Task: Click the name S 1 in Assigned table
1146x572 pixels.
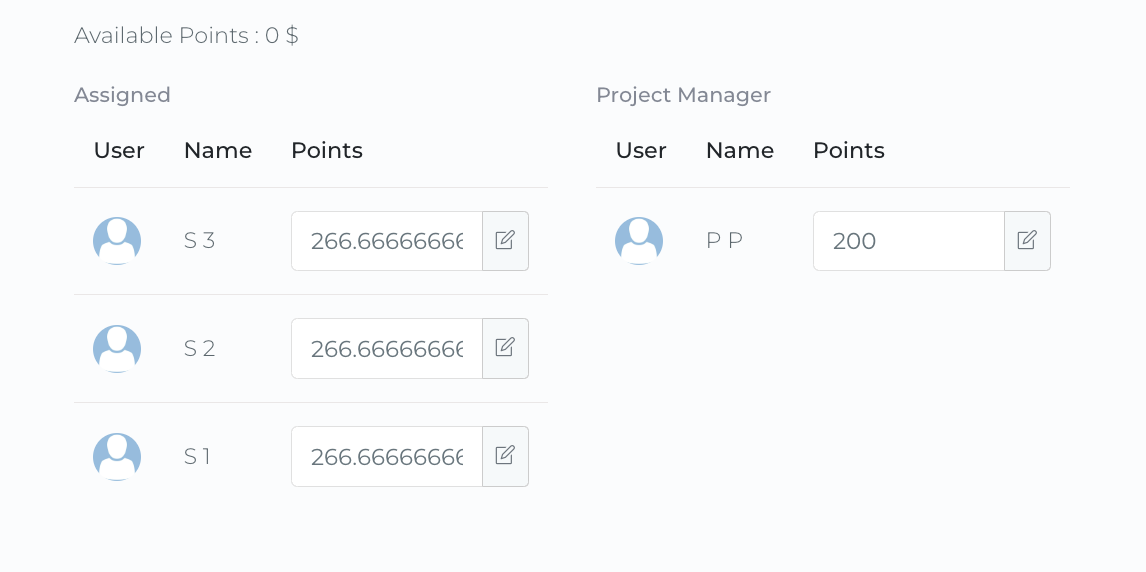Action: point(198,456)
